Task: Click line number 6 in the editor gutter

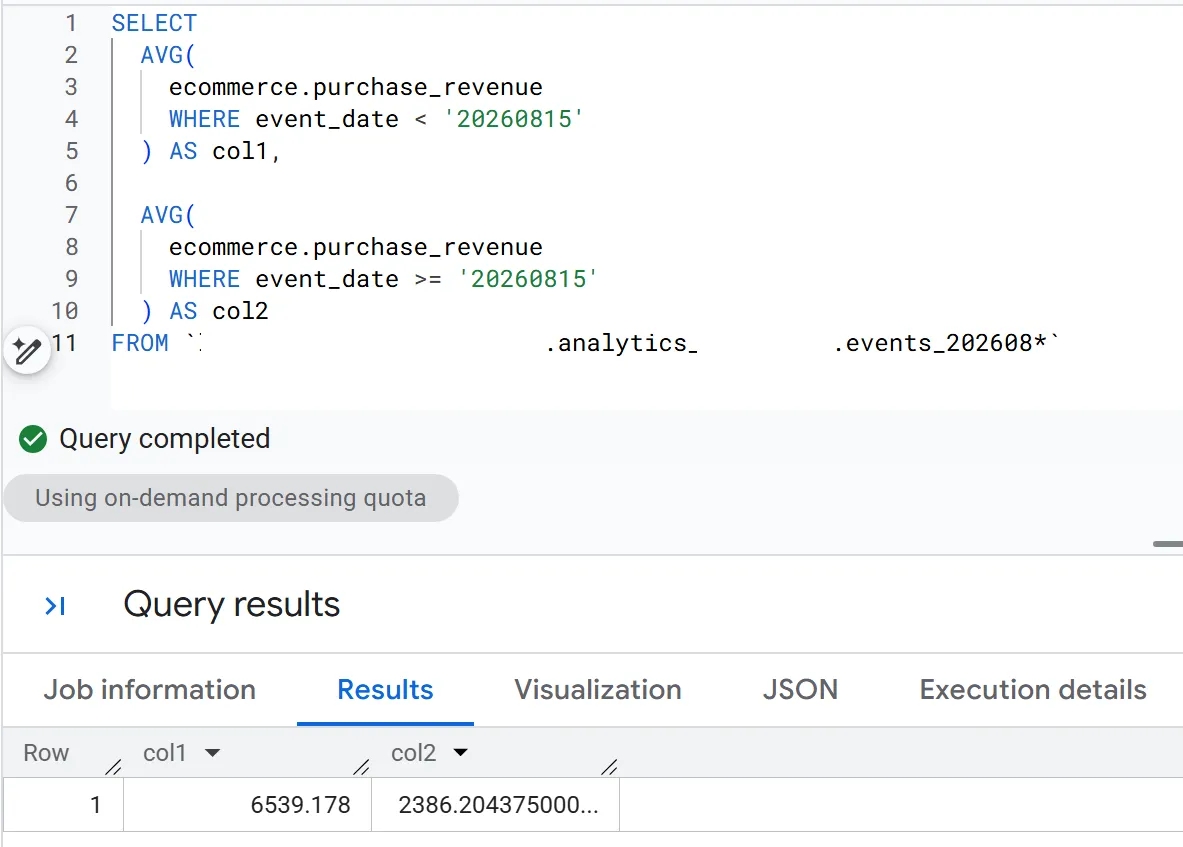Action: (71, 183)
